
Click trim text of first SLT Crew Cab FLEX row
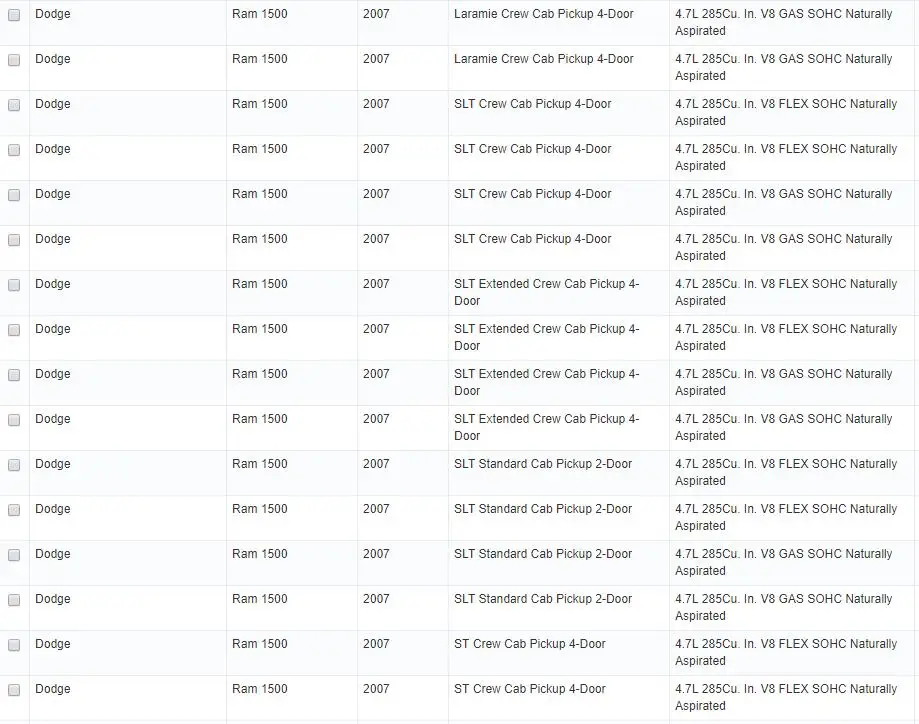(x=532, y=104)
